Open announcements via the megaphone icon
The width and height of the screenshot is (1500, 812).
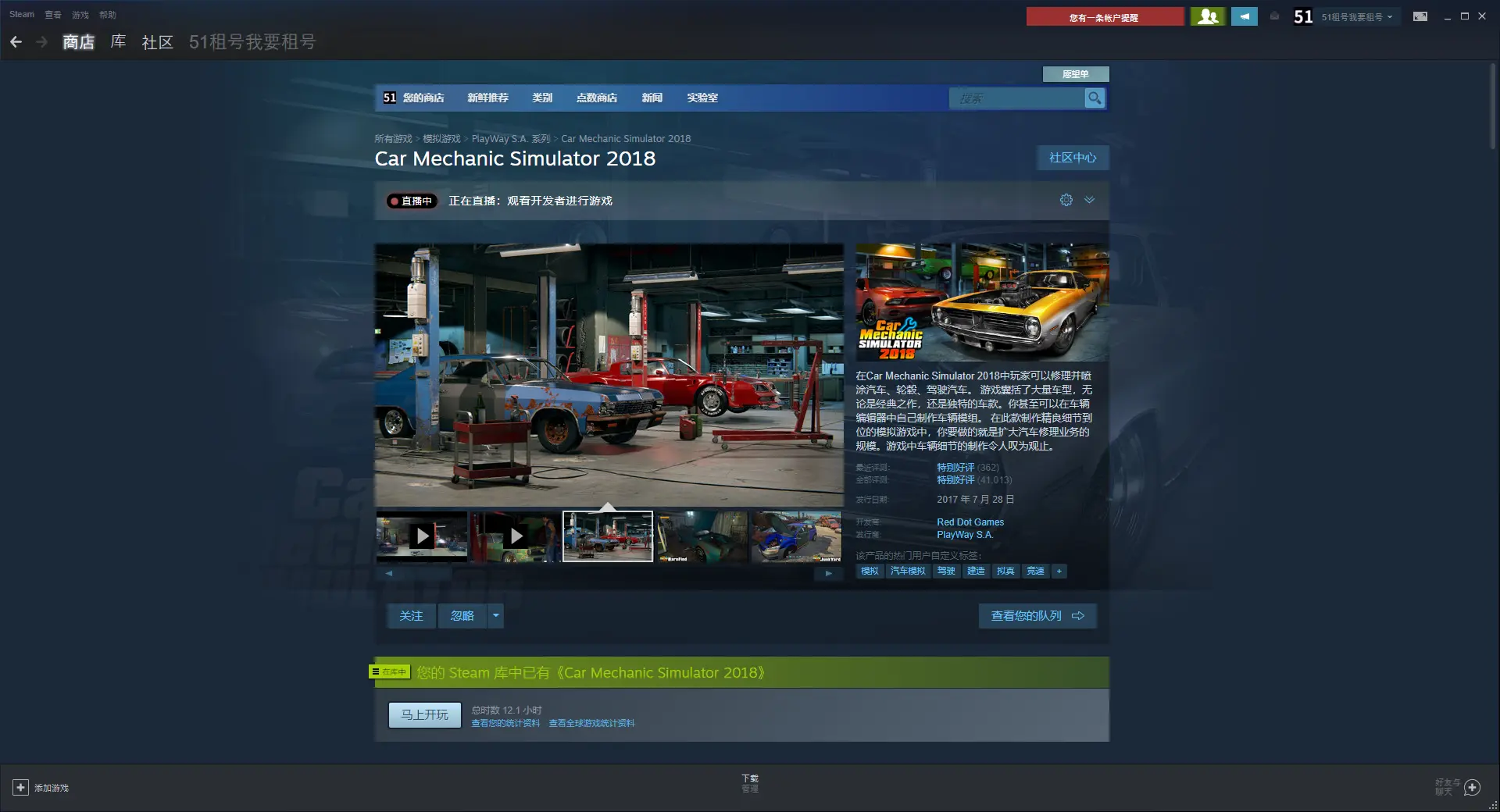coord(1245,16)
